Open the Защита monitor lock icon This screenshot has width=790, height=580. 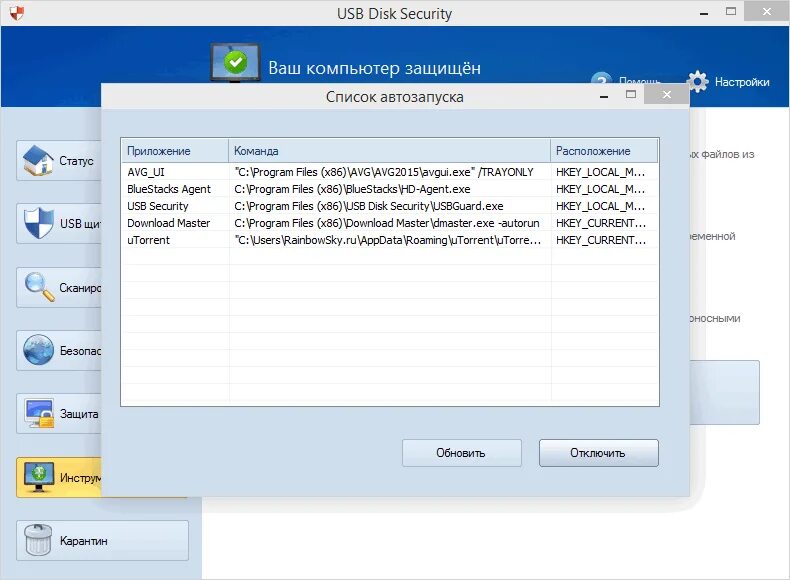[39, 413]
